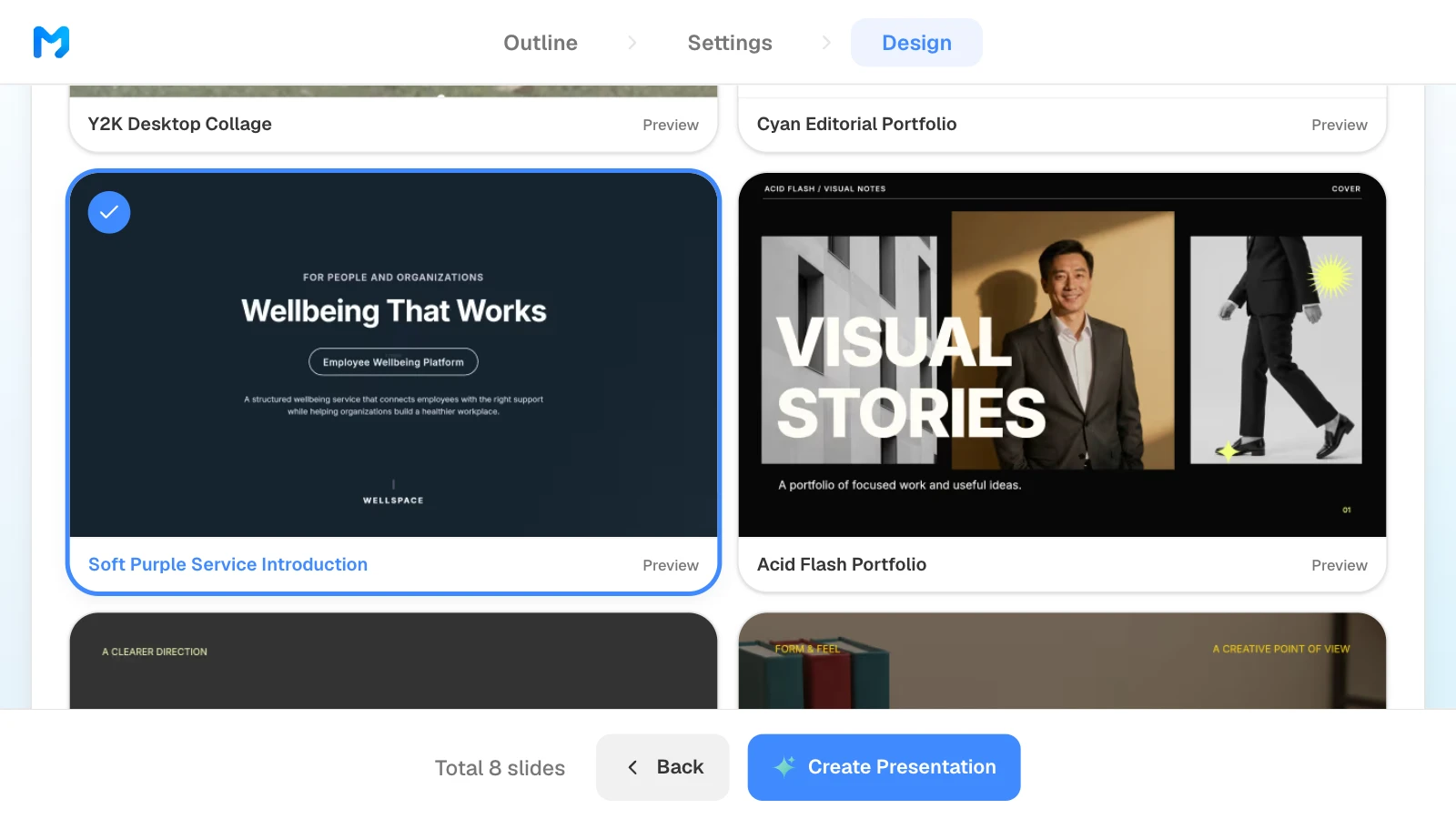This screenshot has width=1456, height=819.
Task: Select the Design step tab
Action: click(x=916, y=43)
